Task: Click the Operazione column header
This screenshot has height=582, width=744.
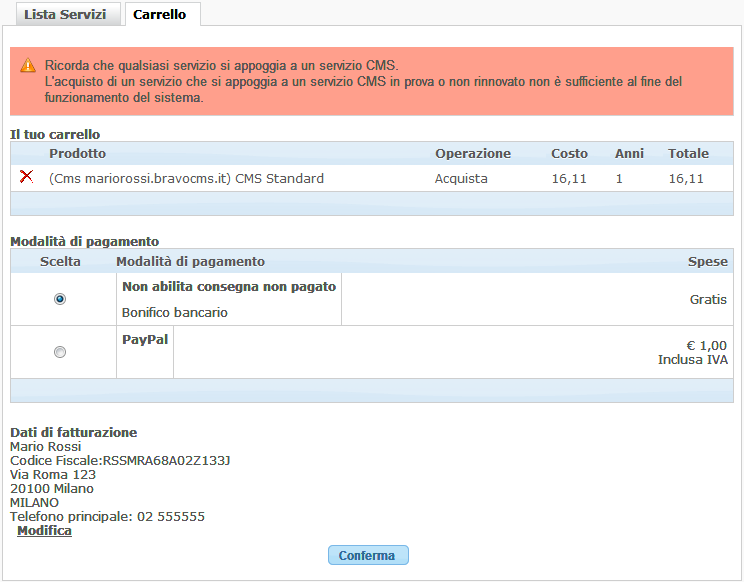Action: click(x=472, y=154)
